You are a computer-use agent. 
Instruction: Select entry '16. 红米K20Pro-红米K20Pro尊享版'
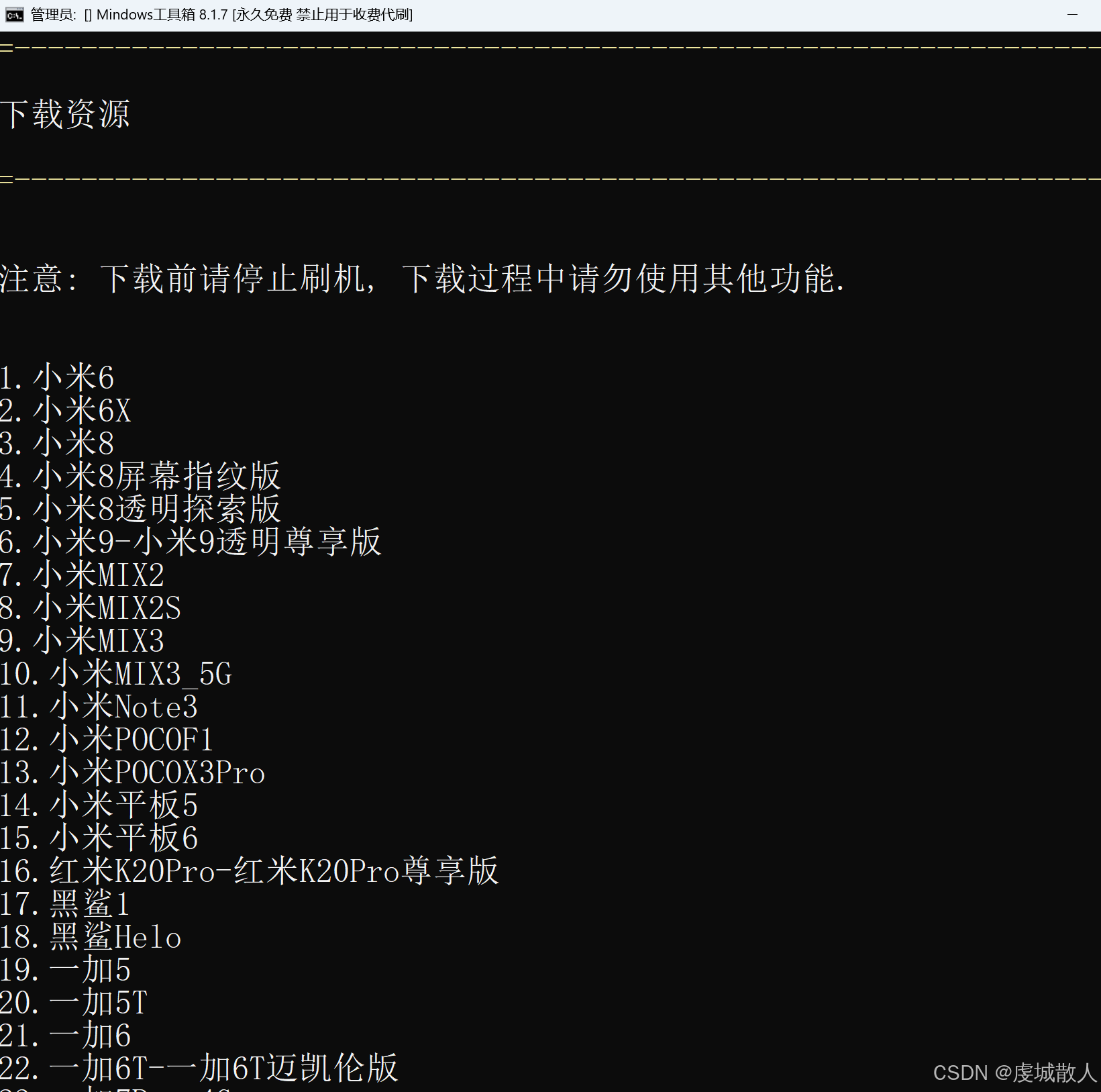tap(250, 871)
